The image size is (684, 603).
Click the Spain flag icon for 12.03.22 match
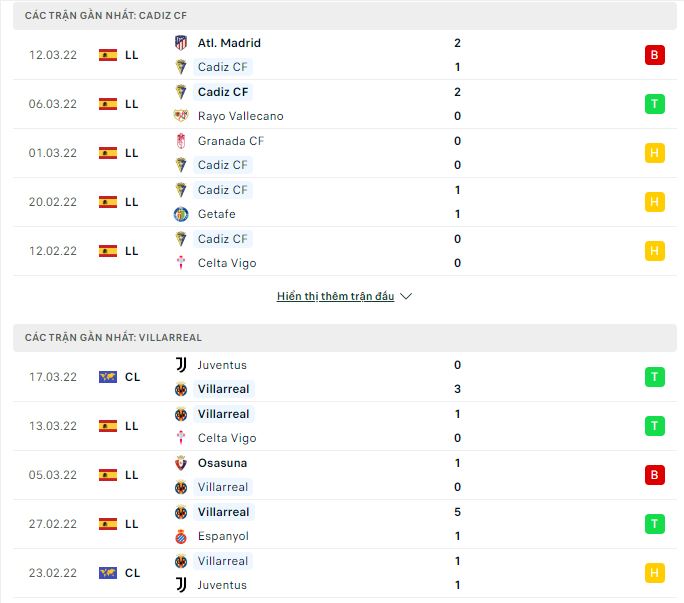pos(108,55)
